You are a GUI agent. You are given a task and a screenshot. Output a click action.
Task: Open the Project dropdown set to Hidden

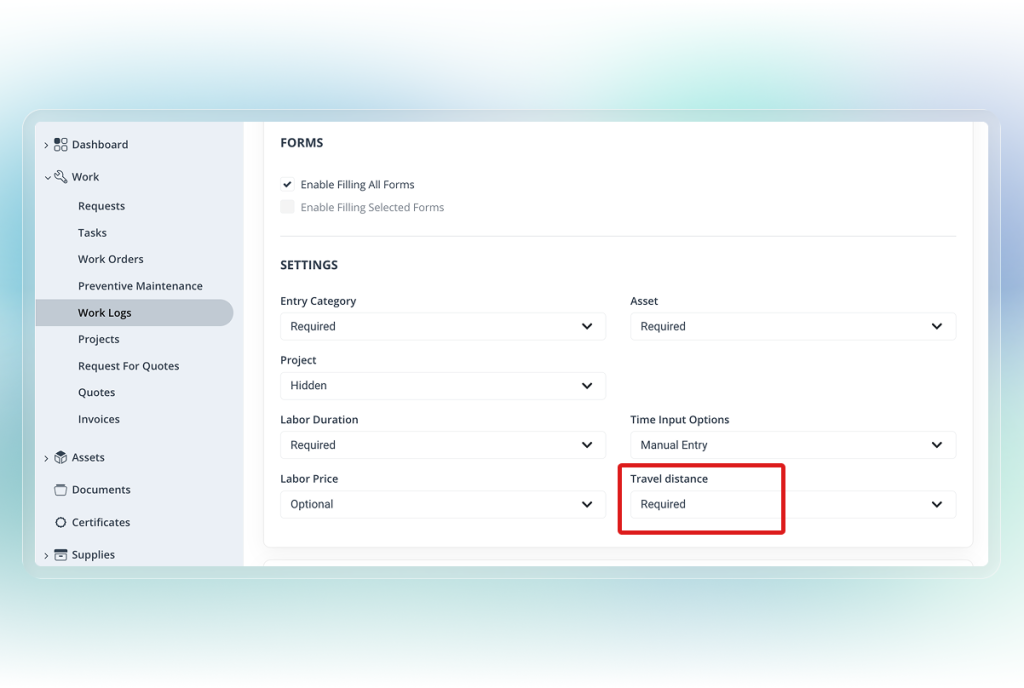point(442,386)
